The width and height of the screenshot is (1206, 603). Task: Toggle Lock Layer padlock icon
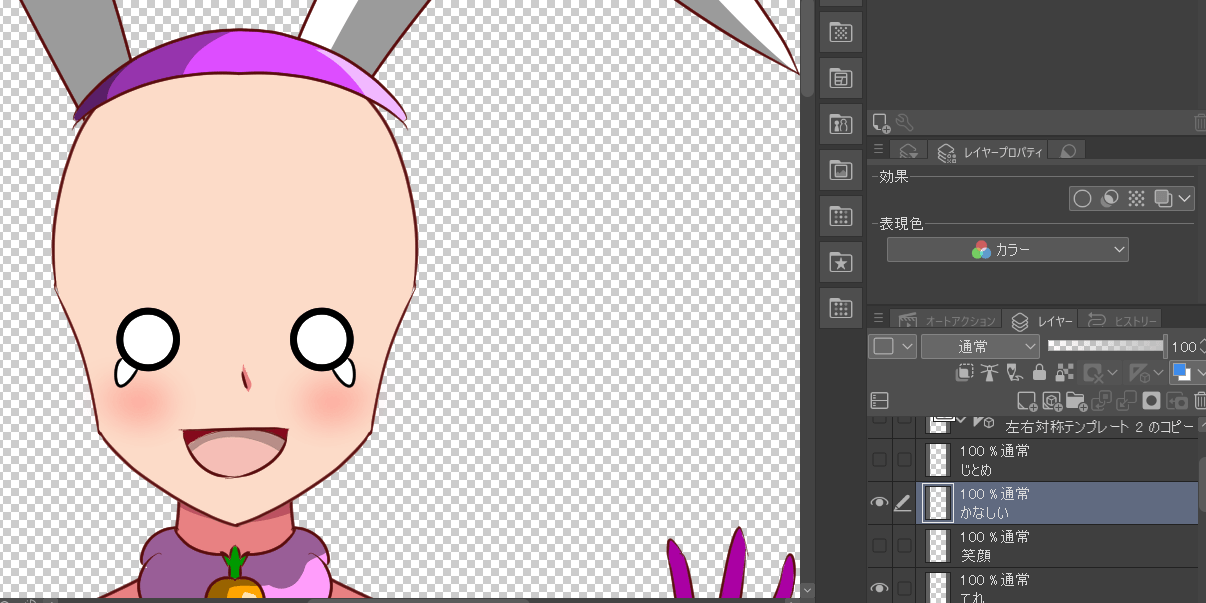tap(1039, 373)
